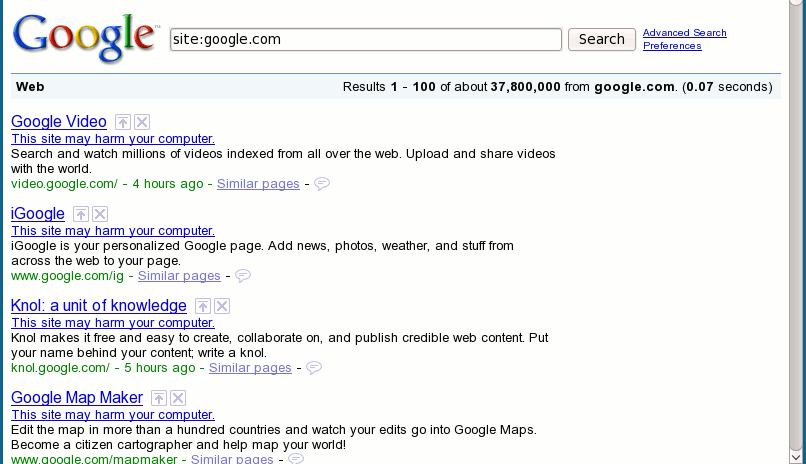Click the Search button

pyautogui.click(x=601, y=40)
